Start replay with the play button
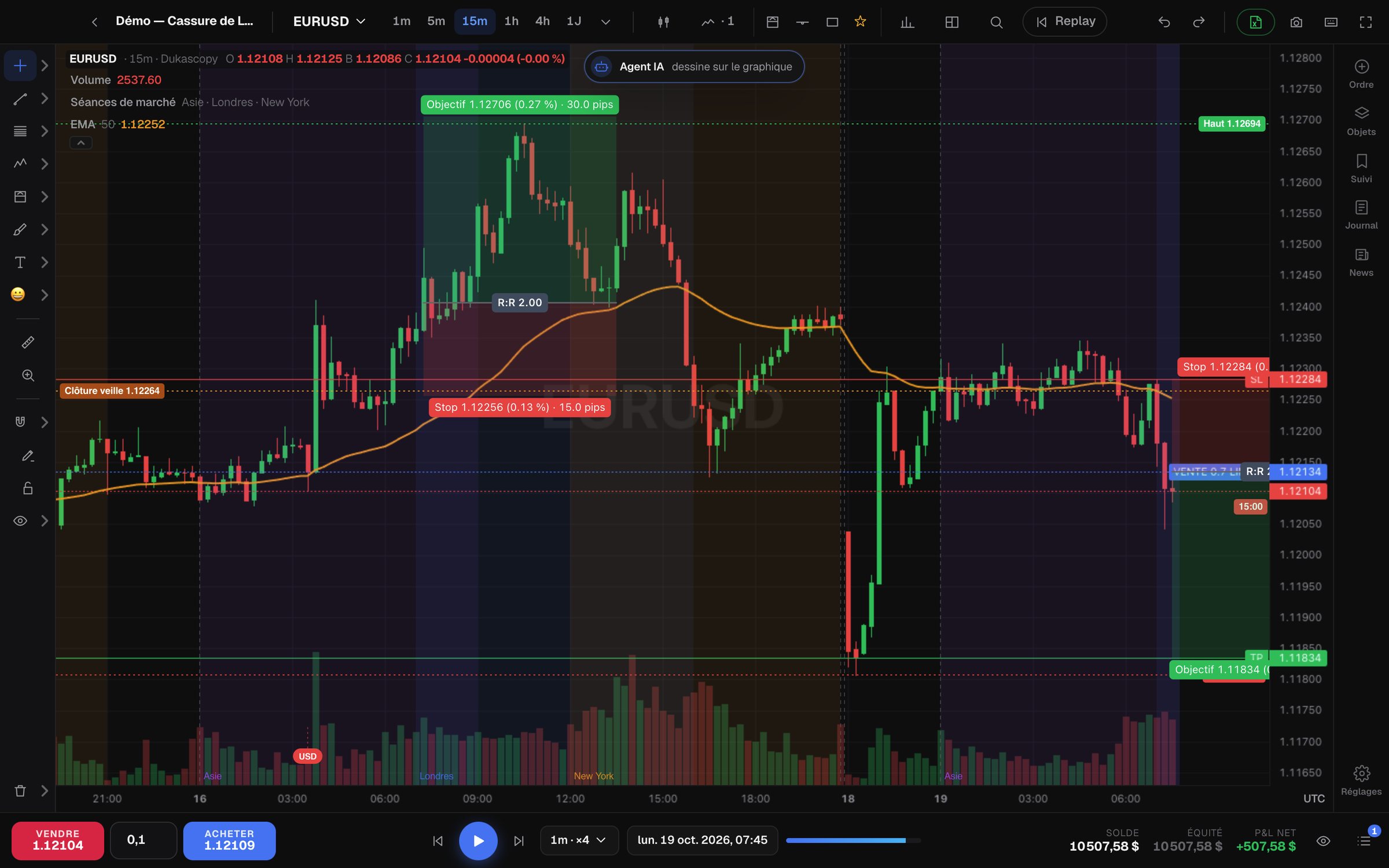 coord(478,840)
